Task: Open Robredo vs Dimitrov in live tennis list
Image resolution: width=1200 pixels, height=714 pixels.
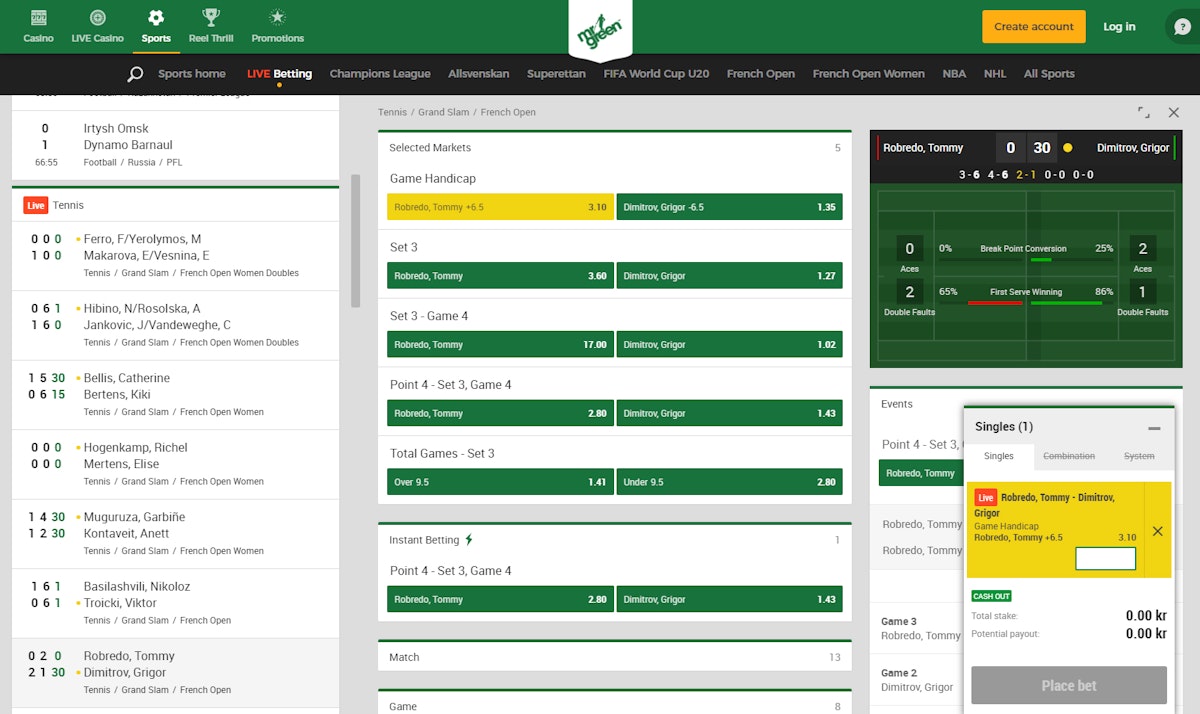Action: pos(176,673)
